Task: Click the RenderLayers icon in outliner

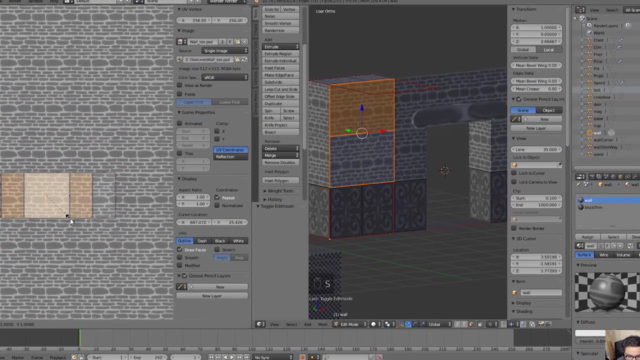Action: click(x=589, y=26)
